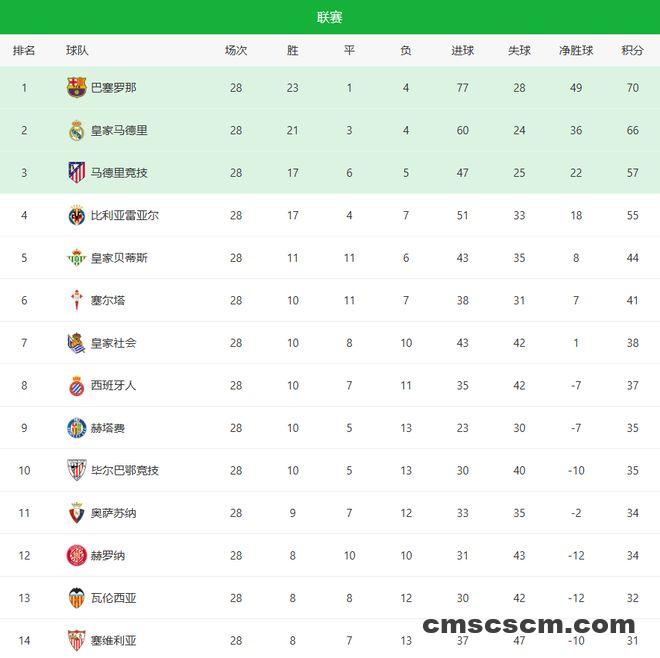This screenshot has height=658, width=660.
Task: Open team link 巴塞罗那
Action: [x=113, y=88]
